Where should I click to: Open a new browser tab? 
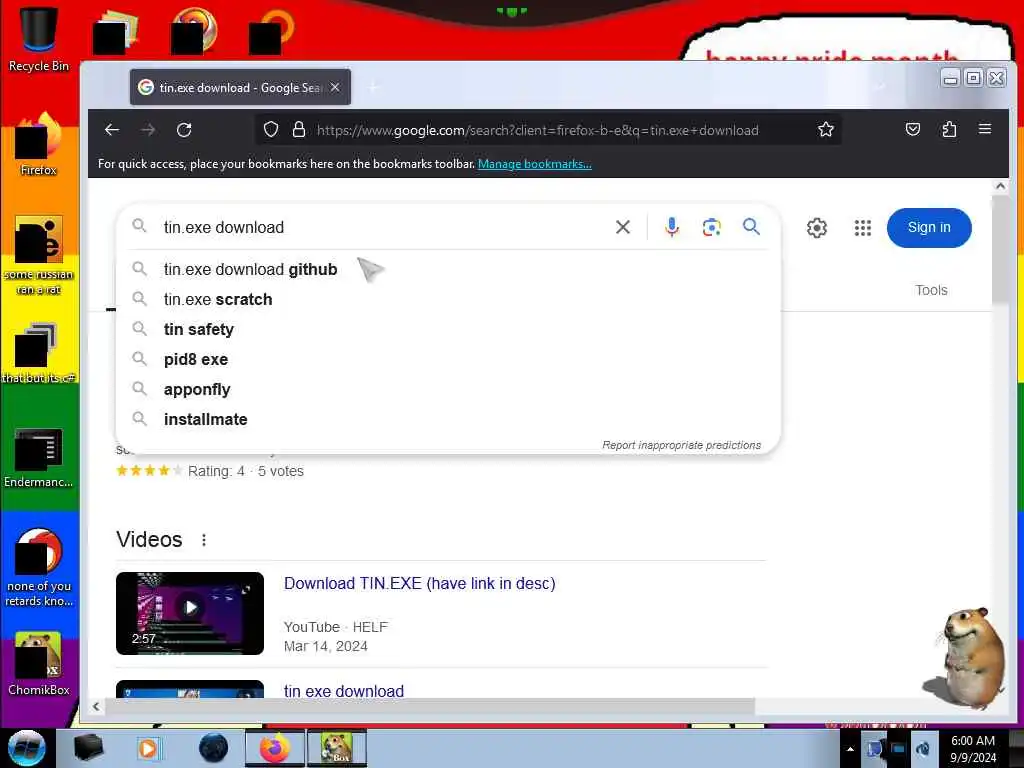374,87
